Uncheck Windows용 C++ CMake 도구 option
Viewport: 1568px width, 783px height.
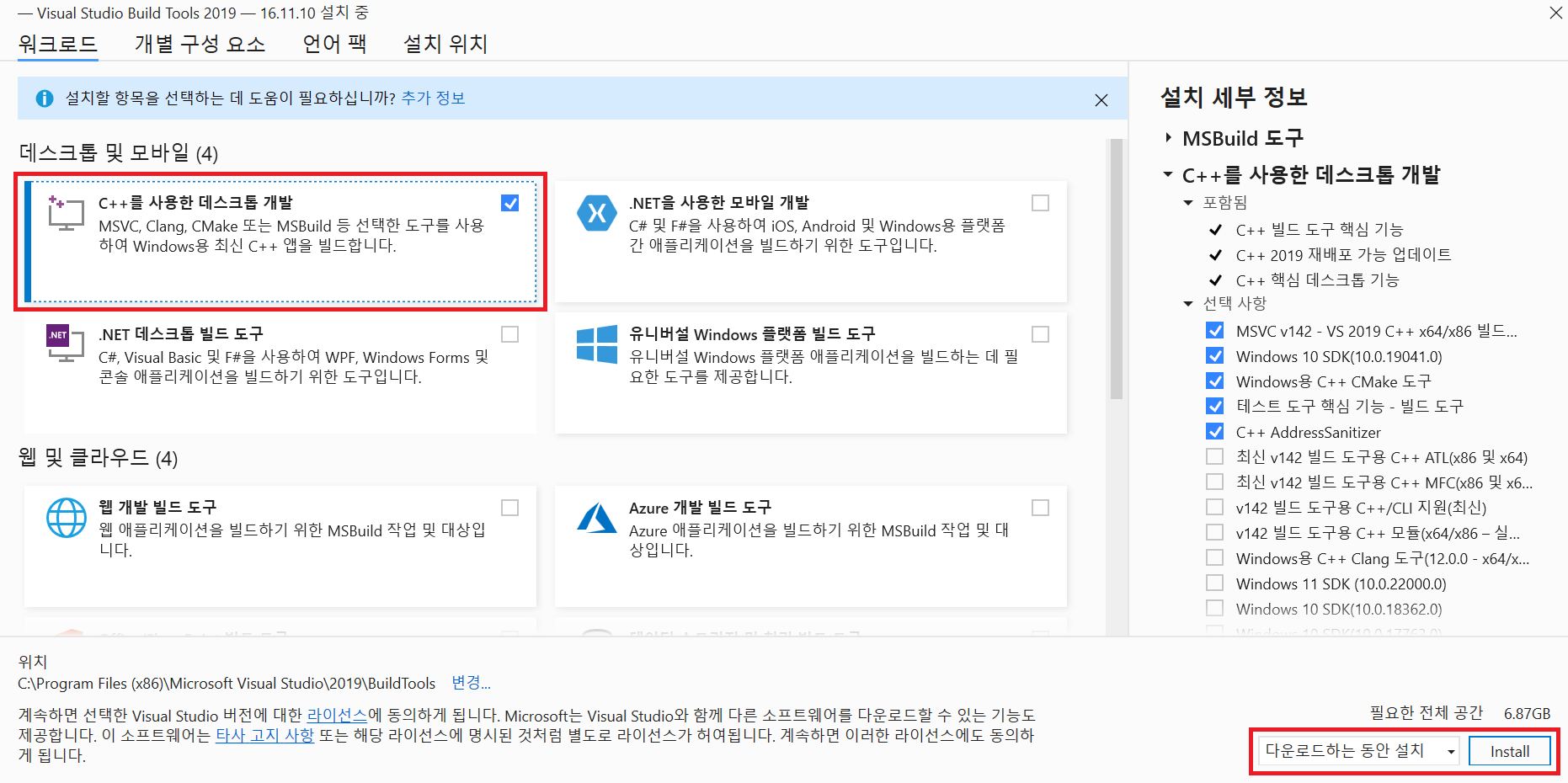(x=1214, y=381)
